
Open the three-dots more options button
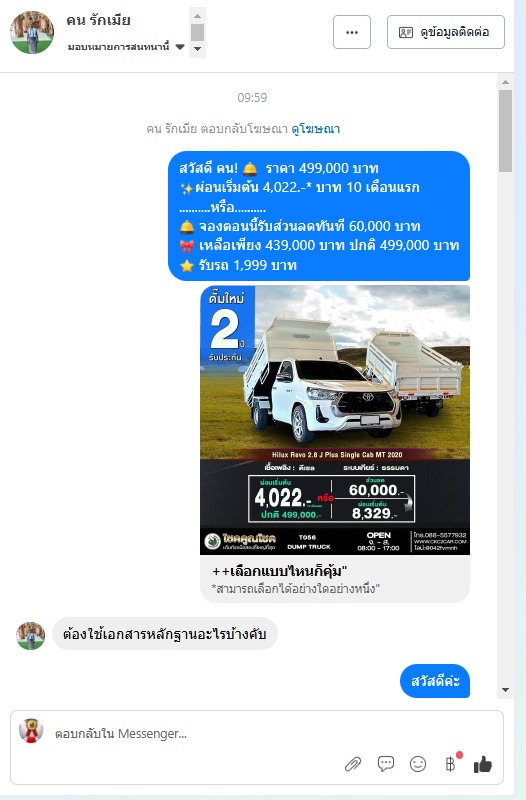coord(352,32)
